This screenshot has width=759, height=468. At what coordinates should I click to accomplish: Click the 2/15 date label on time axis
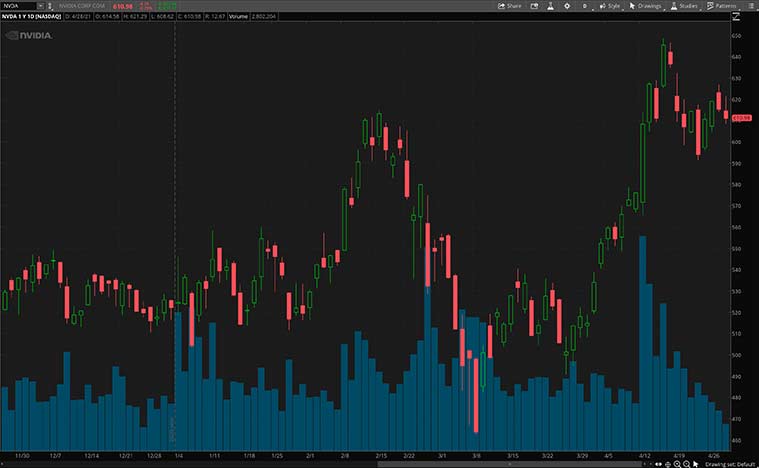[381, 456]
